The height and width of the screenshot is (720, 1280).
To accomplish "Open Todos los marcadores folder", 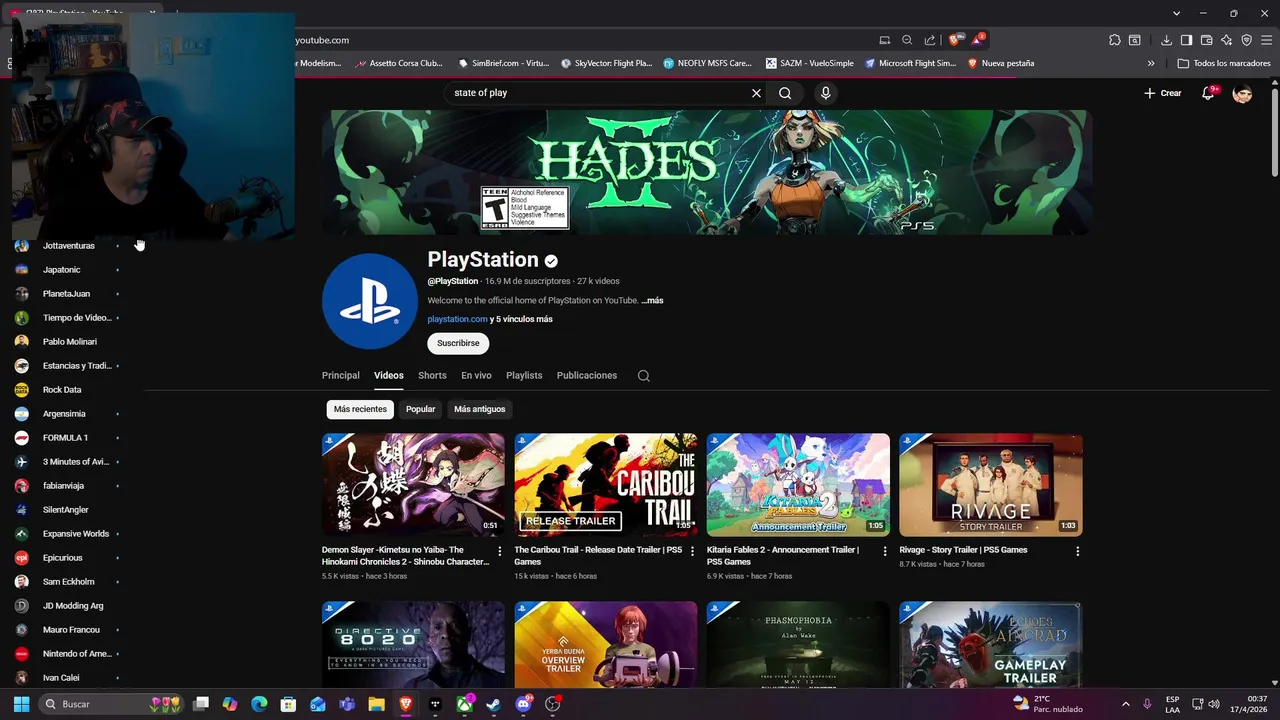I will (x=1224, y=63).
